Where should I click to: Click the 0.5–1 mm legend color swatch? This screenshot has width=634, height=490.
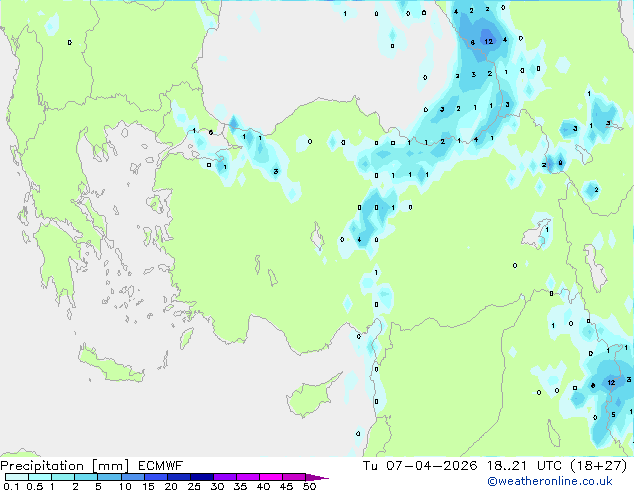(40, 477)
